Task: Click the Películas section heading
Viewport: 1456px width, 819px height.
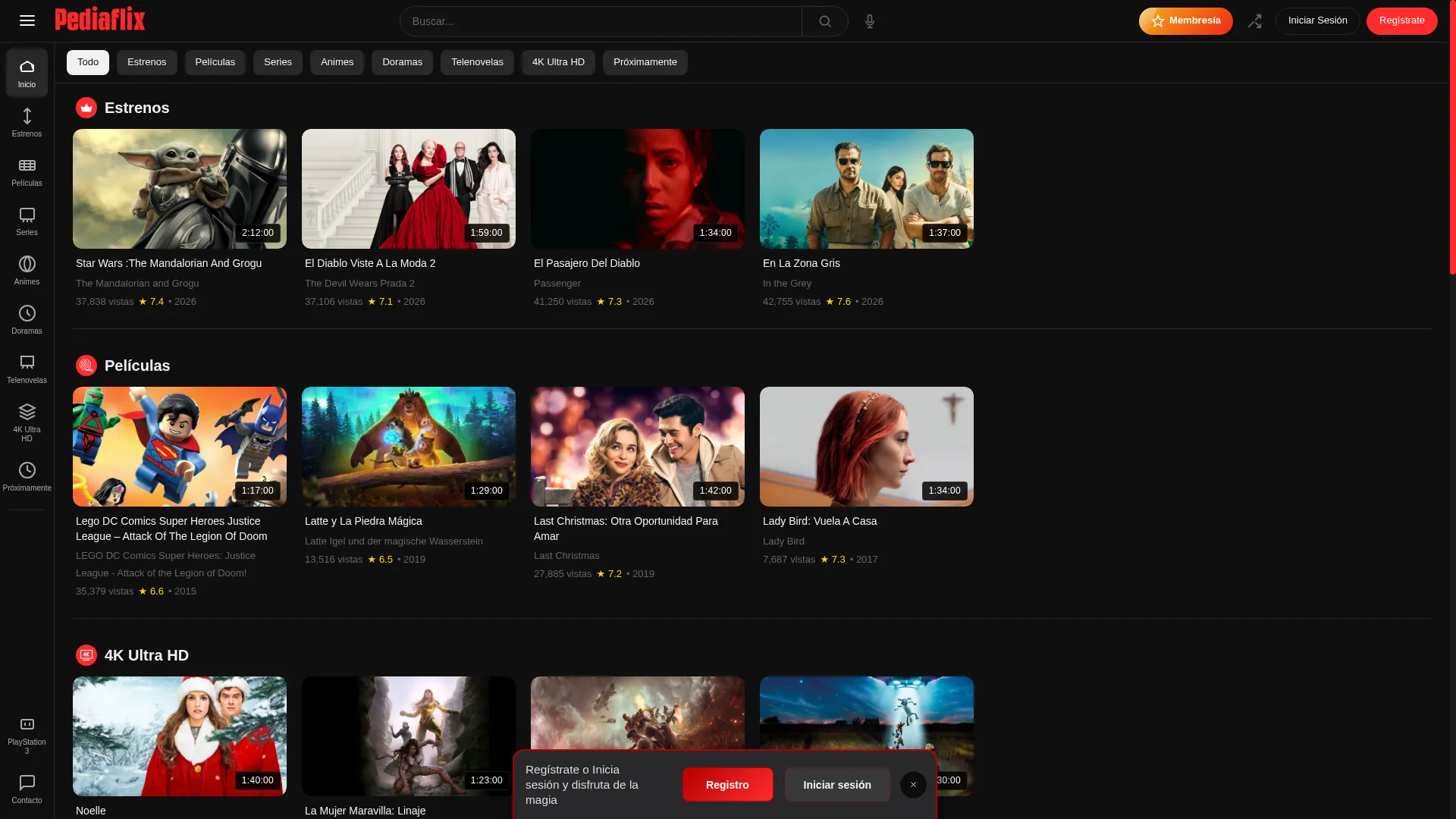Action: [x=137, y=366]
